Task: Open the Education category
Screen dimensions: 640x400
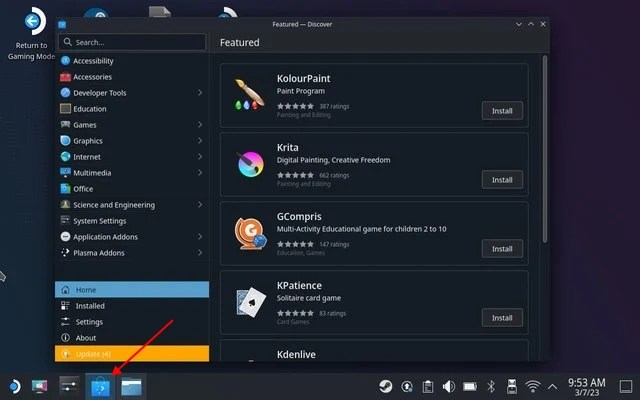Action: point(132,109)
